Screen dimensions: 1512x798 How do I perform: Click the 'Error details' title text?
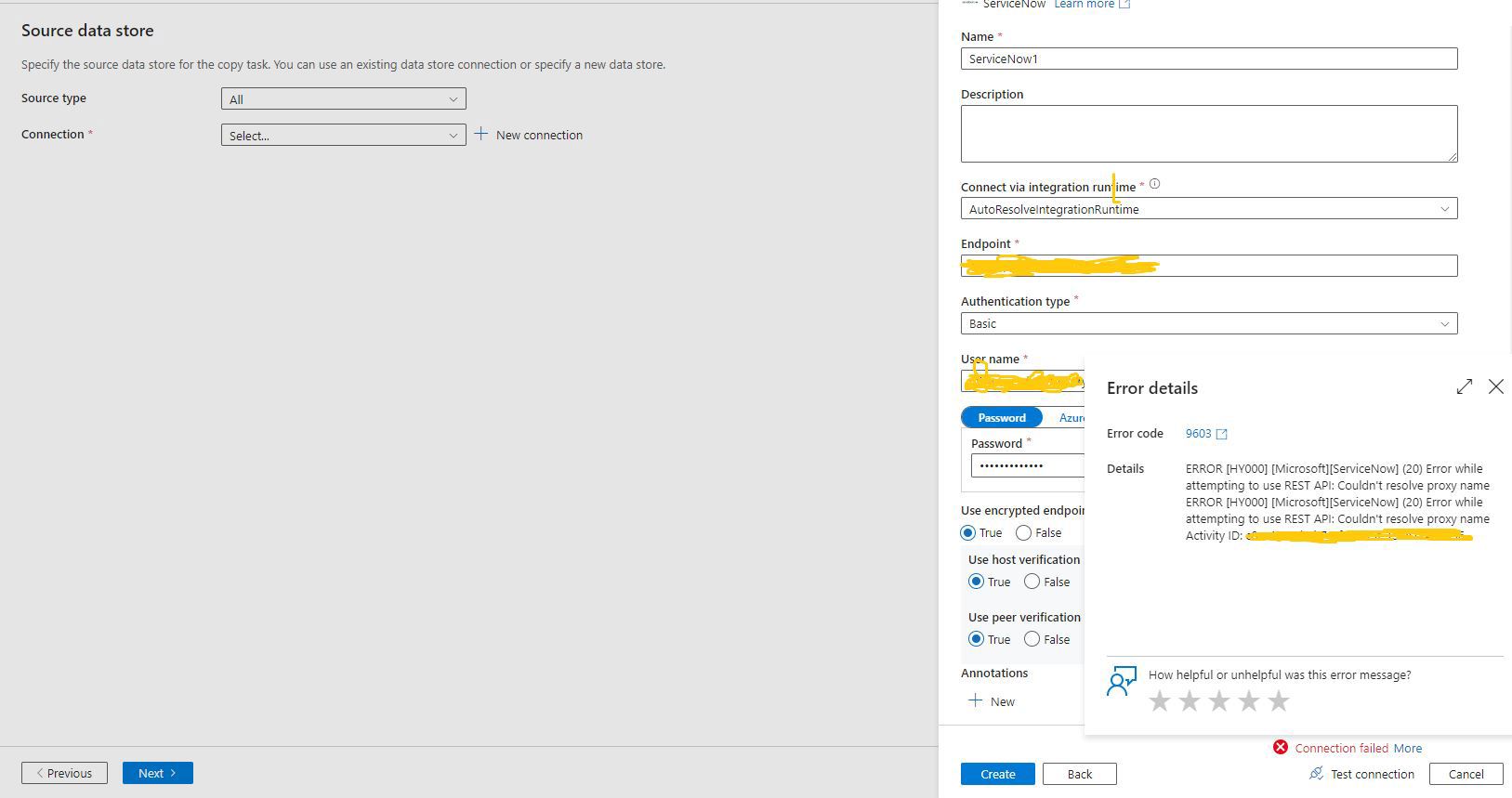pos(1152,388)
